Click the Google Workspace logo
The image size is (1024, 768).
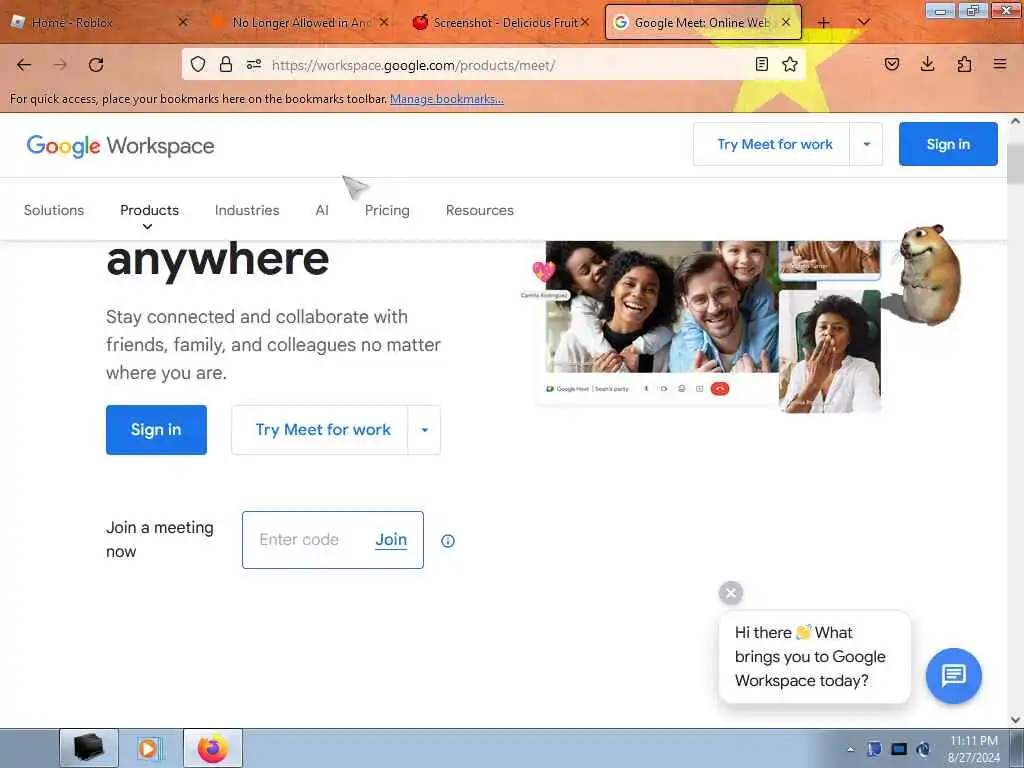120,146
